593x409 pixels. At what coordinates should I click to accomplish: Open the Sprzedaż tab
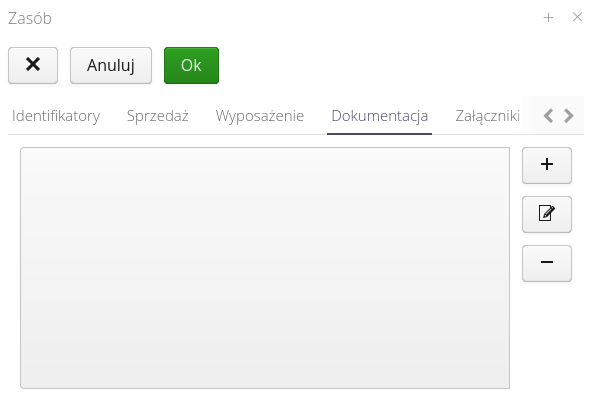pos(158,116)
